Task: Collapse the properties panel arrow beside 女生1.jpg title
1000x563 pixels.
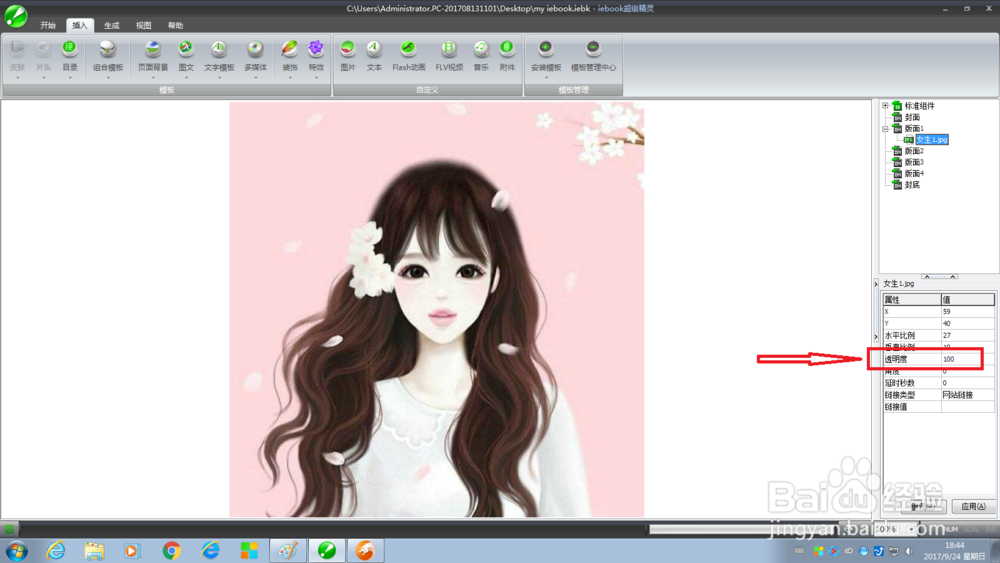Action: click(876, 284)
